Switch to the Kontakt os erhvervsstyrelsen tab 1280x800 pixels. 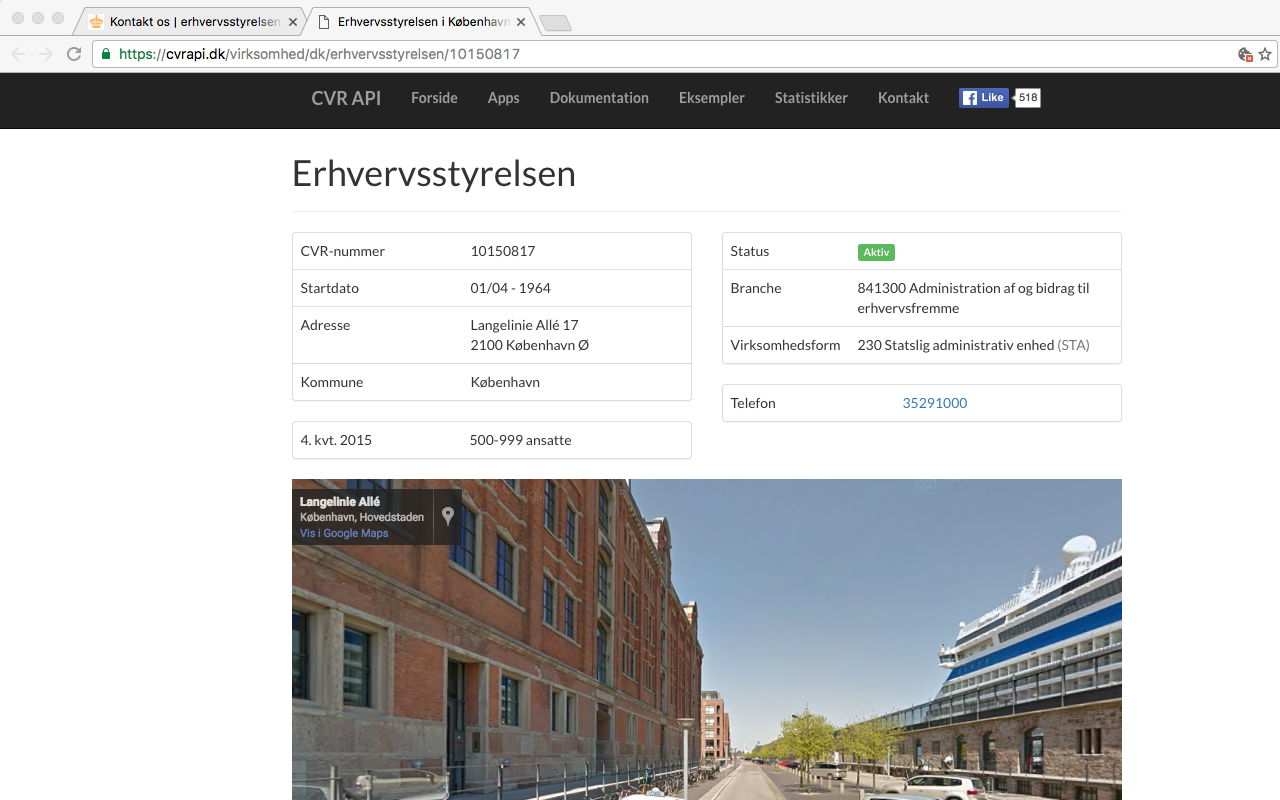(x=190, y=21)
